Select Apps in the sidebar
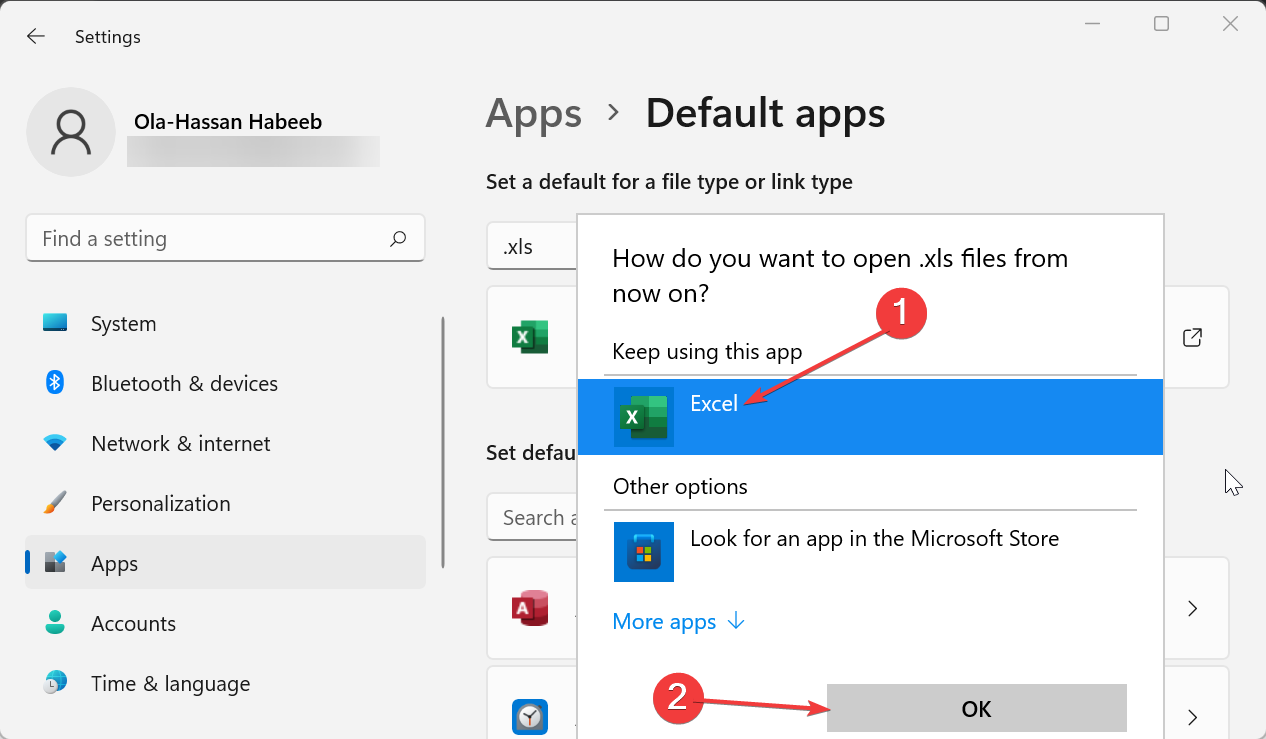Screen dimensions: 1266x739 (x=225, y=562)
